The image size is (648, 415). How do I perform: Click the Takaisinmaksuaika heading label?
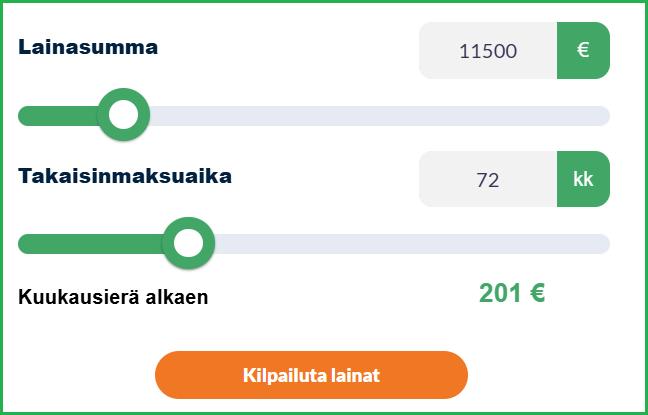tap(125, 176)
